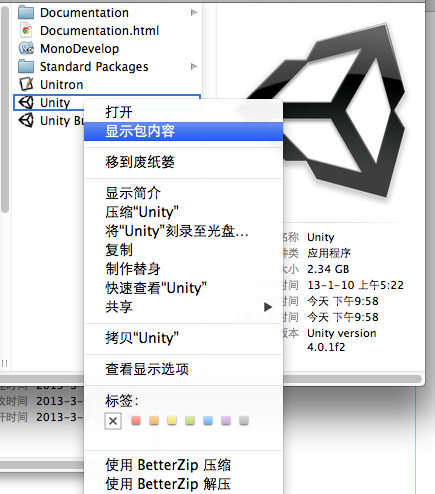Choose 移到废纸篓 menu entry

183,162
